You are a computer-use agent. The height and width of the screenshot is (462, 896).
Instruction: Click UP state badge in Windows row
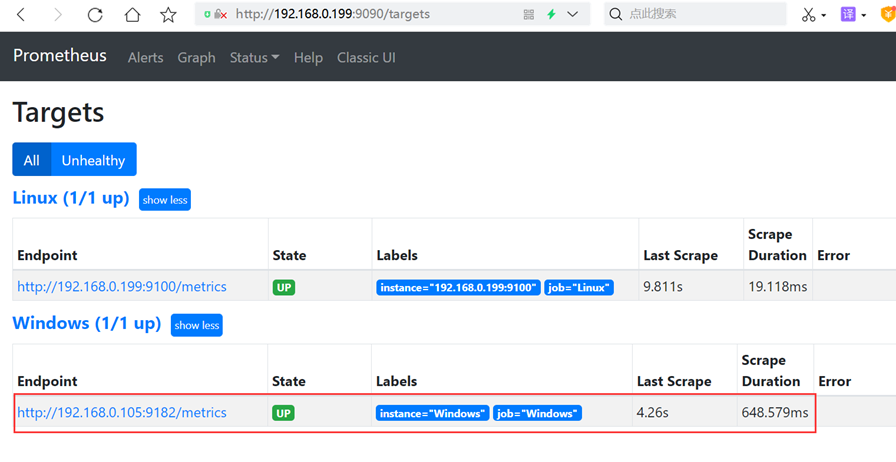click(283, 413)
